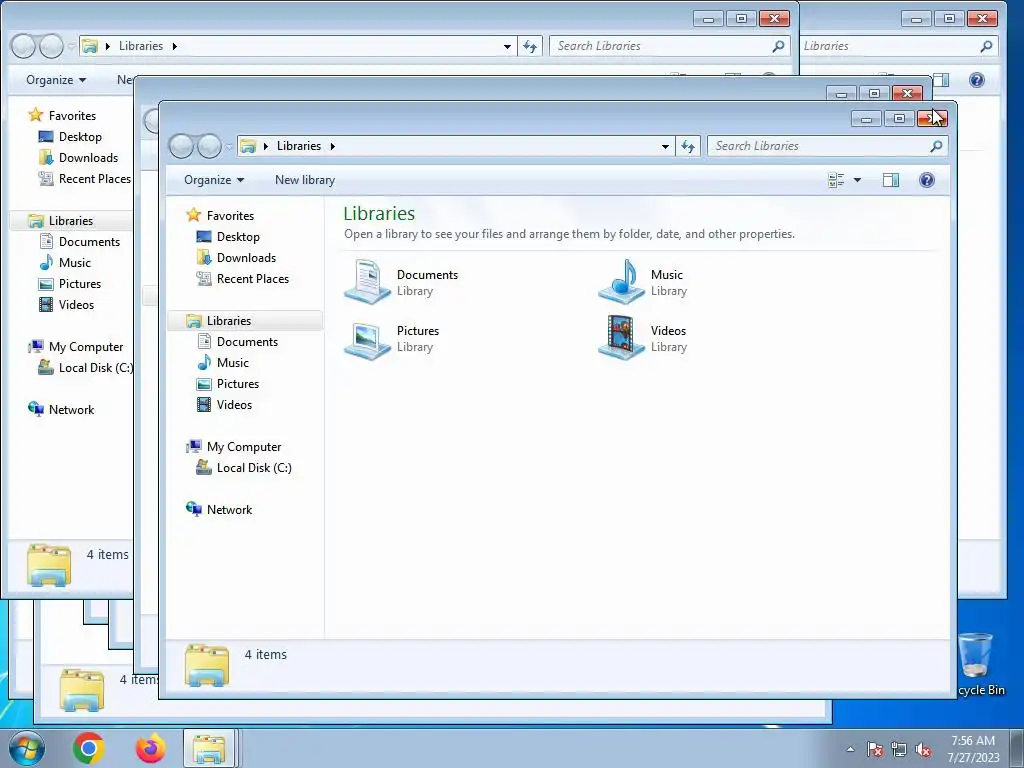This screenshot has height=768, width=1024.
Task: Click Libraries breadcrumb in front window address bar
Action: 298,146
